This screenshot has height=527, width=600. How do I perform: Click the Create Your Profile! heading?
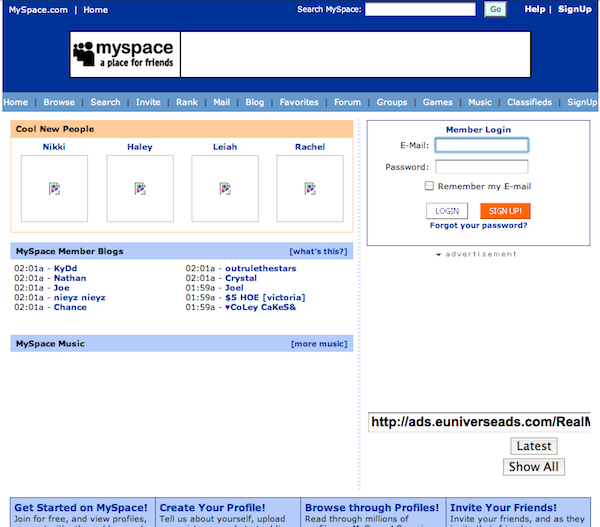[212, 507]
